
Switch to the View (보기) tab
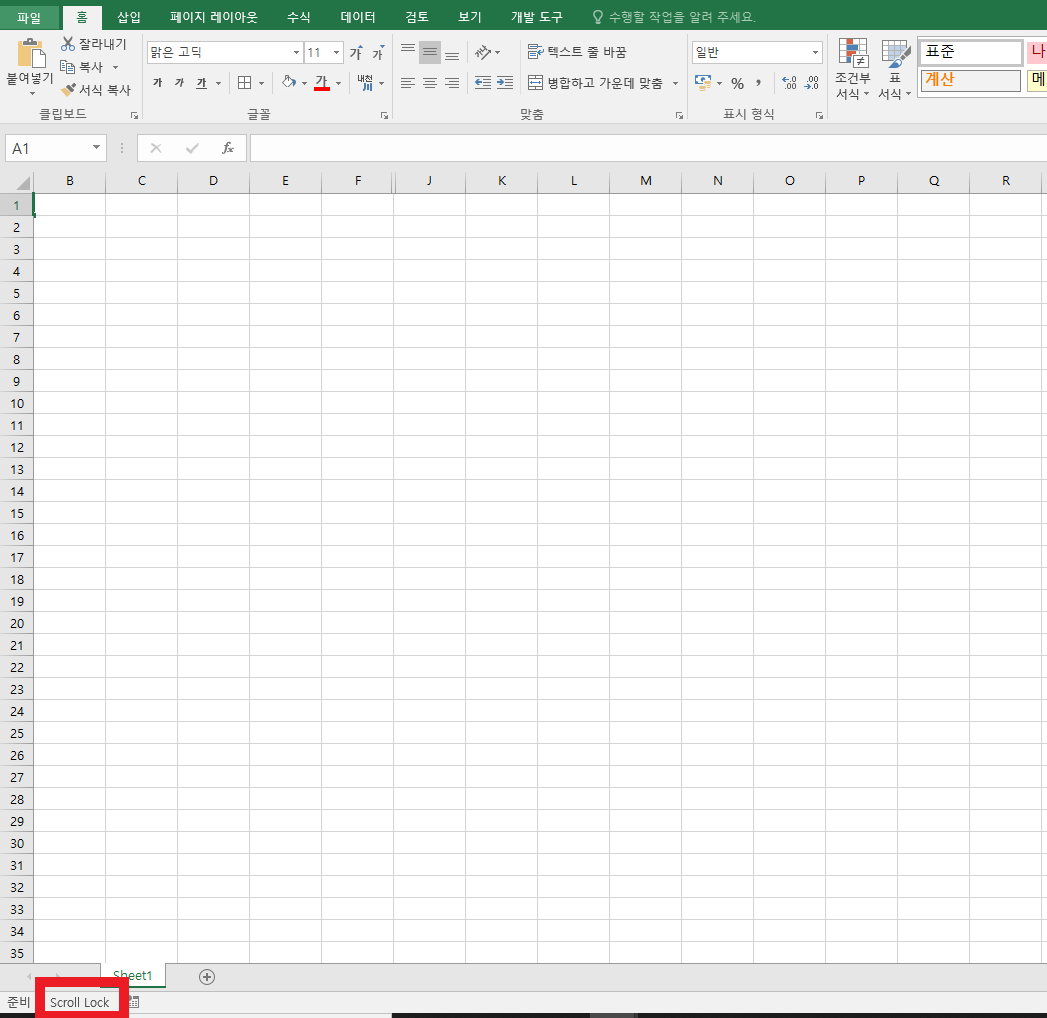click(469, 17)
